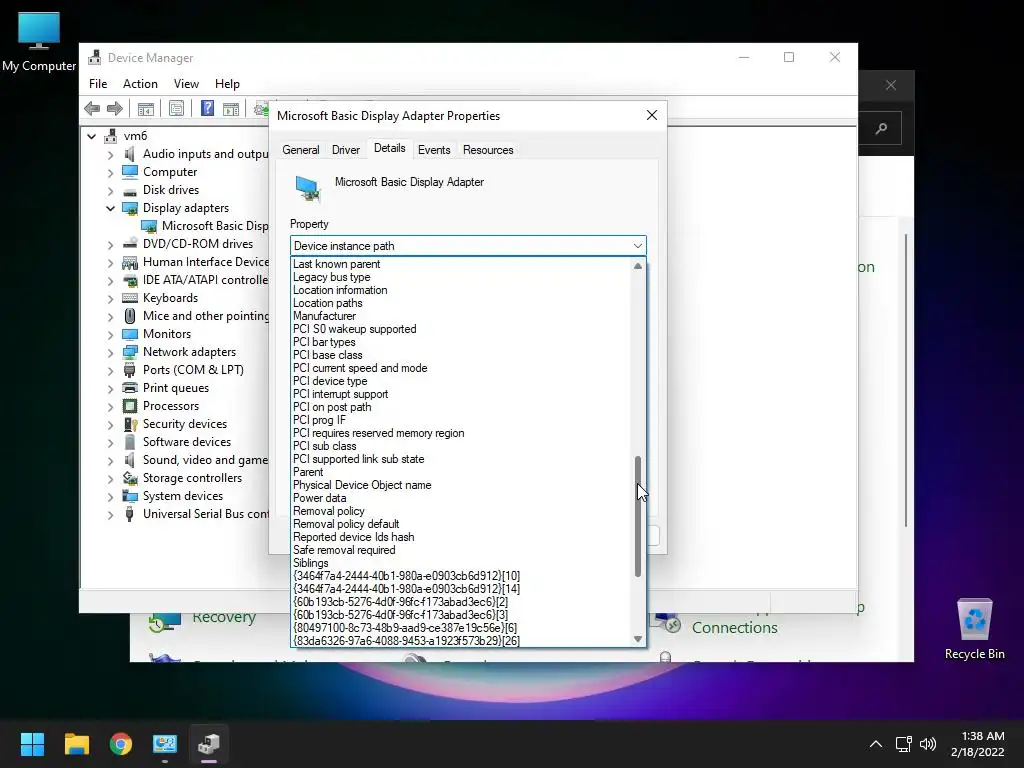Click the property list scroll-down arrow
Viewport: 1024px width, 768px height.
tap(638, 639)
